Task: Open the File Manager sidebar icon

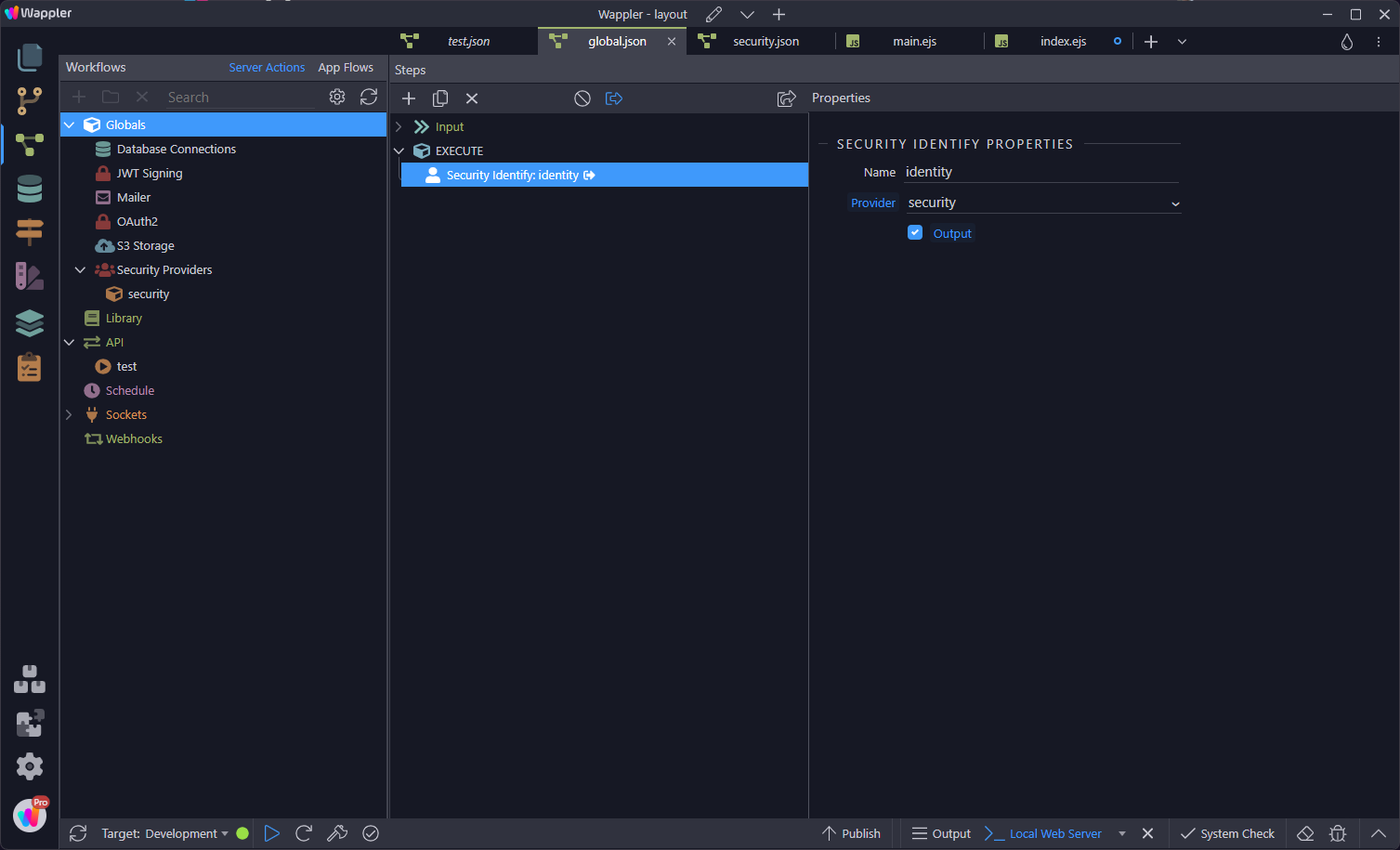Action: coord(30,58)
